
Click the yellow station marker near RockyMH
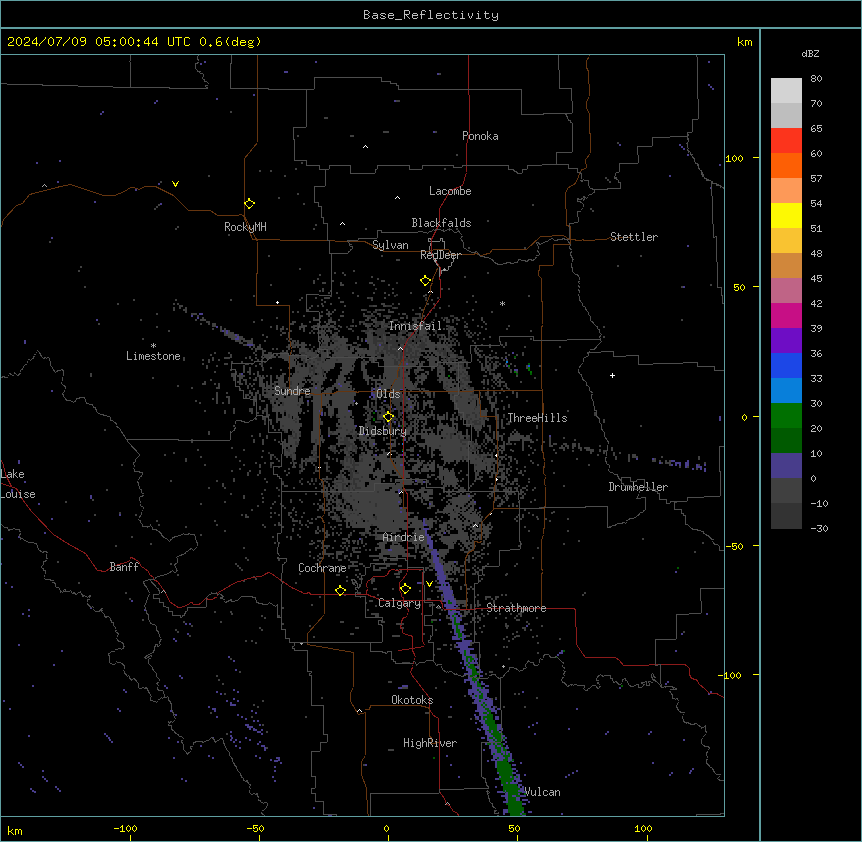[x=249, y=203]
